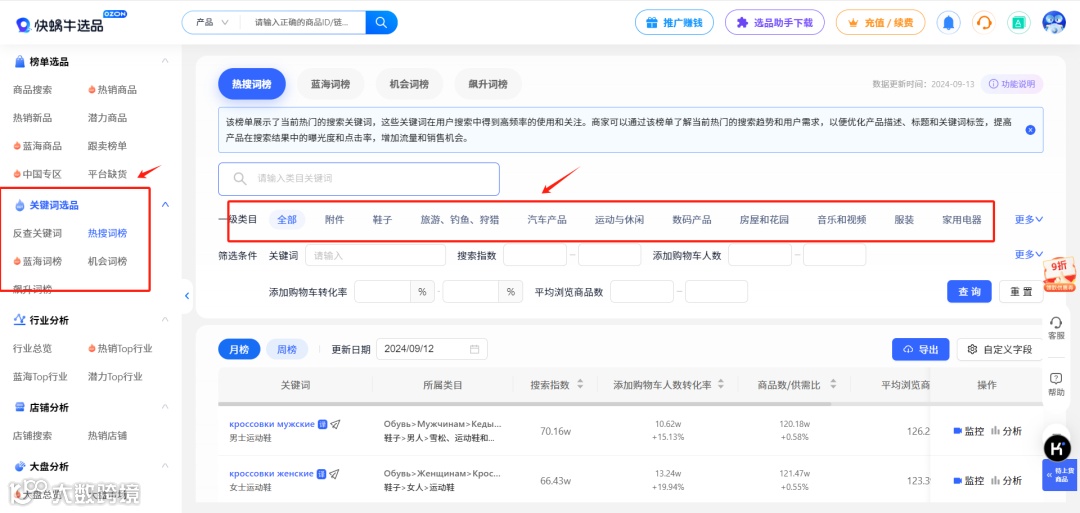Click the 查询 query button
The height and width of the screenshot is (513, 1080).
969,291
